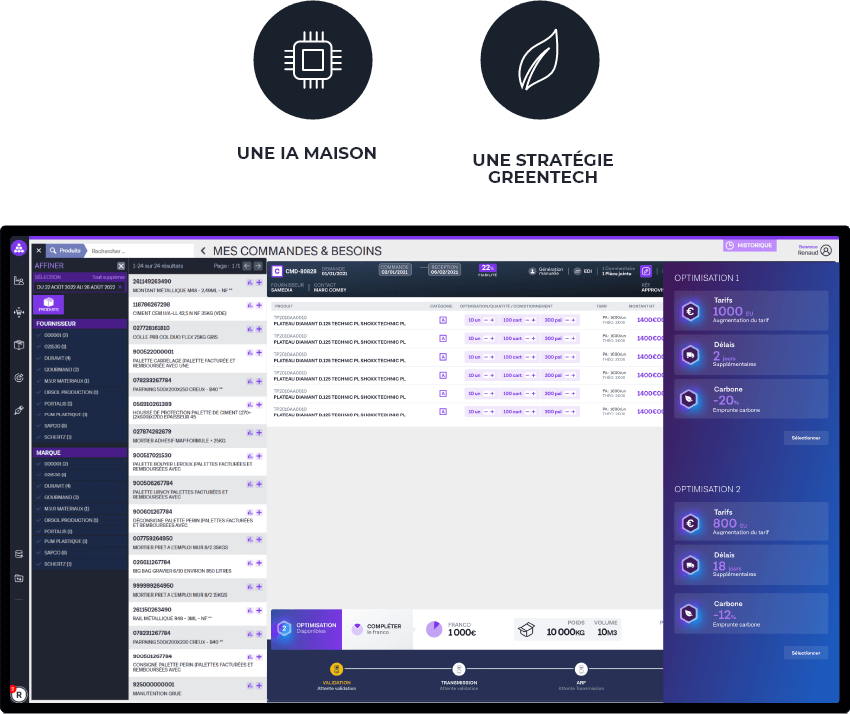Add MONTANT MÉTALLIQUE M48 with plus icon

point(259,283)
